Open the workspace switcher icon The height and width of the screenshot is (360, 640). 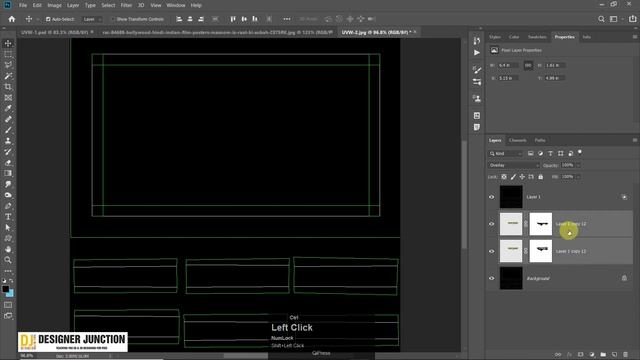[x=613, y=19]
